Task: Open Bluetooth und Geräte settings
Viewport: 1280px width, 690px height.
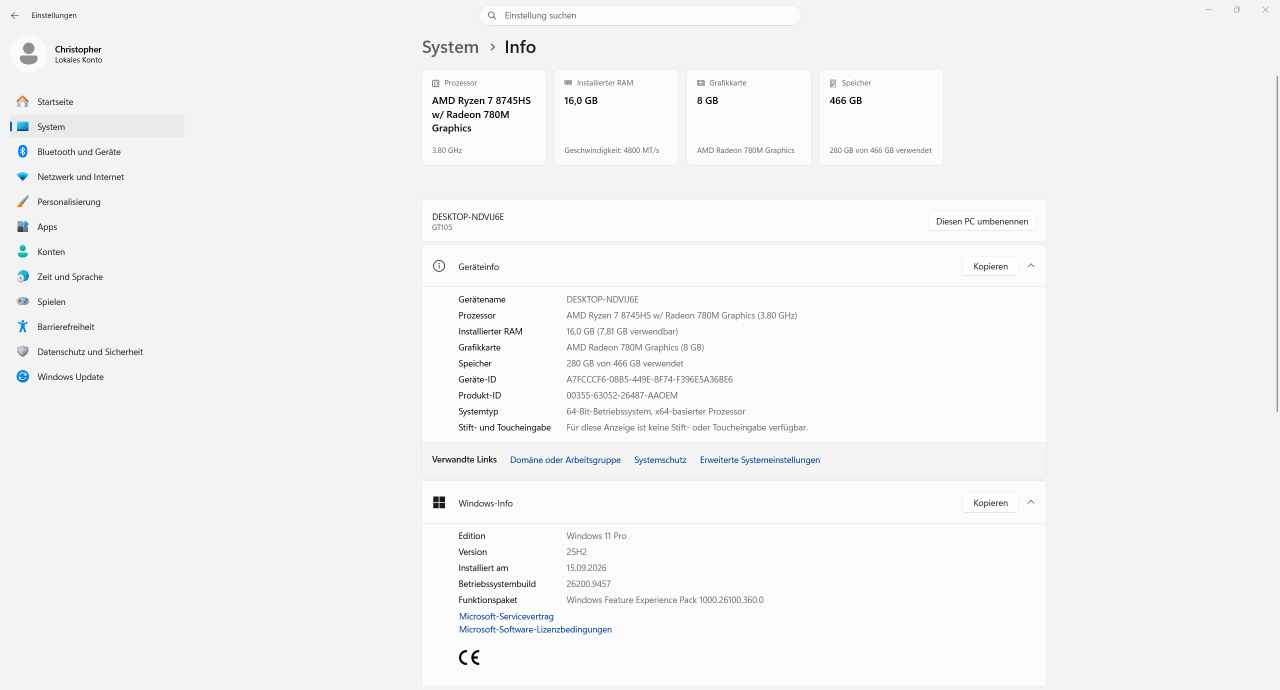Action: [97, 152]
